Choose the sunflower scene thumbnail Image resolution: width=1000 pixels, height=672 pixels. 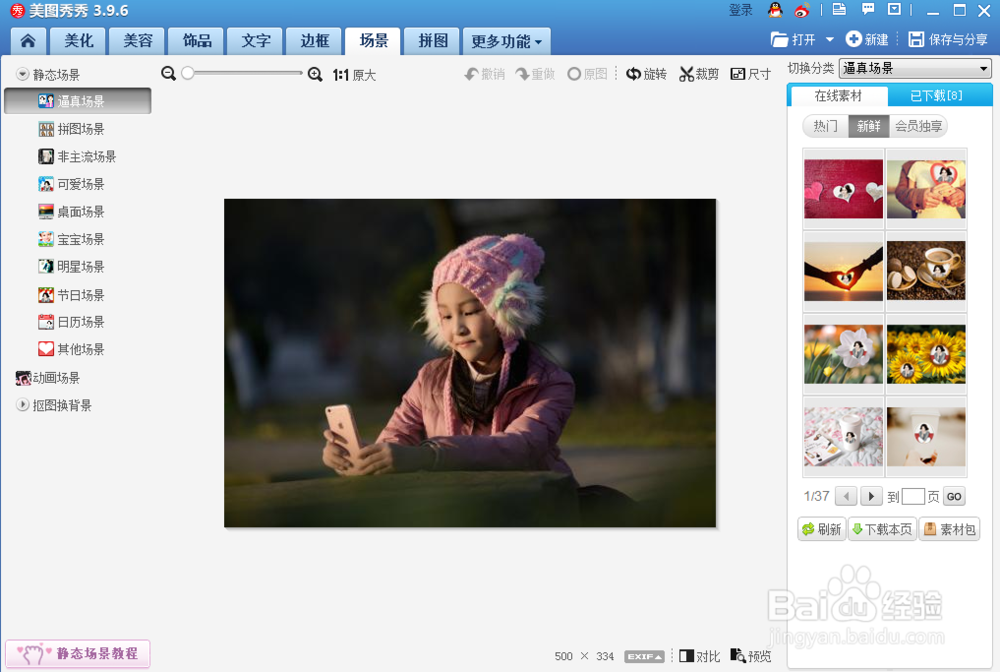(x=926, y=354)
